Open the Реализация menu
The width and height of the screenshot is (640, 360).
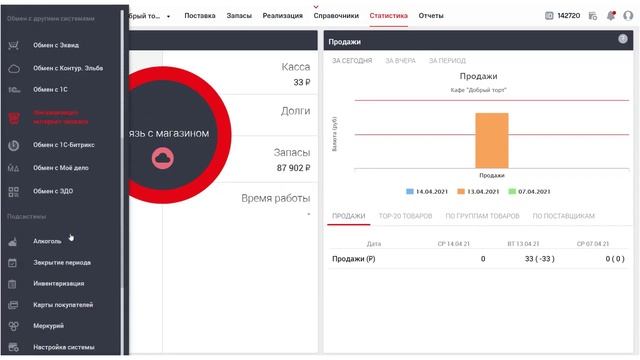tap(282, 16)
